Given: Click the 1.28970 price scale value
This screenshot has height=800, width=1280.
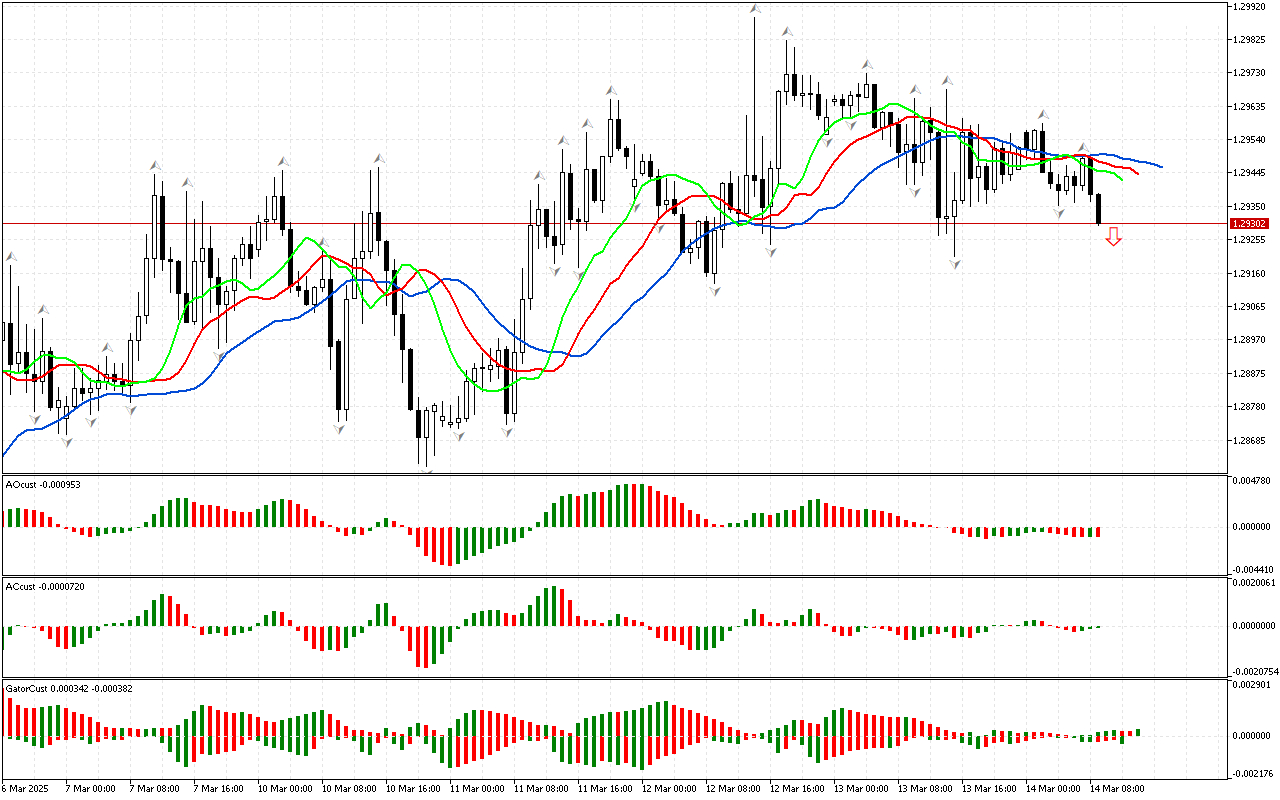Looking at the screenshot, I should tap(1250, 340).
